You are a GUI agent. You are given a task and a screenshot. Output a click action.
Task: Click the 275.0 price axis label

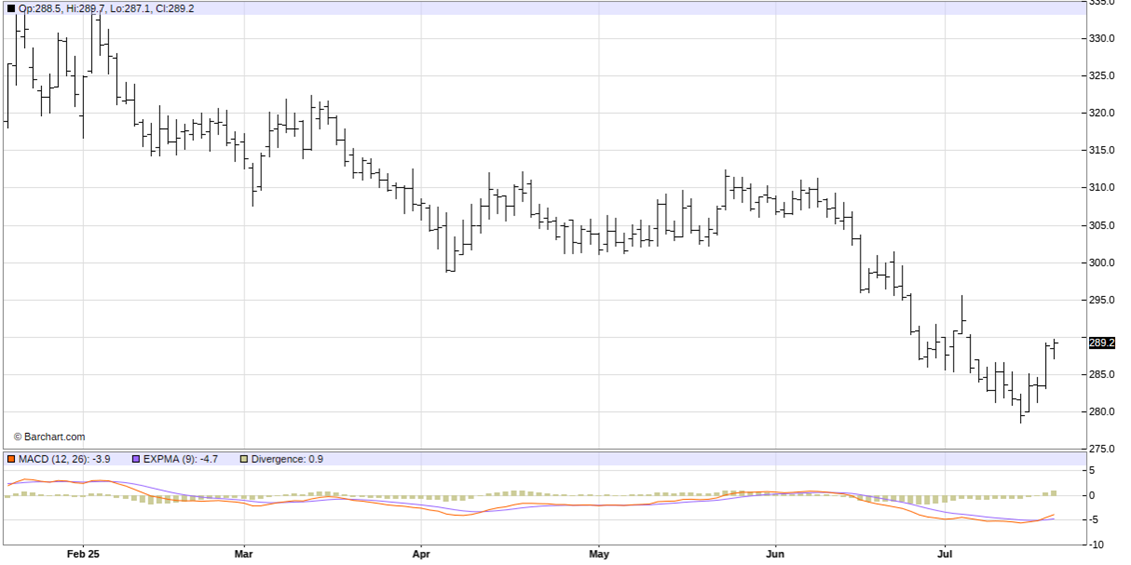(1104, 449)
